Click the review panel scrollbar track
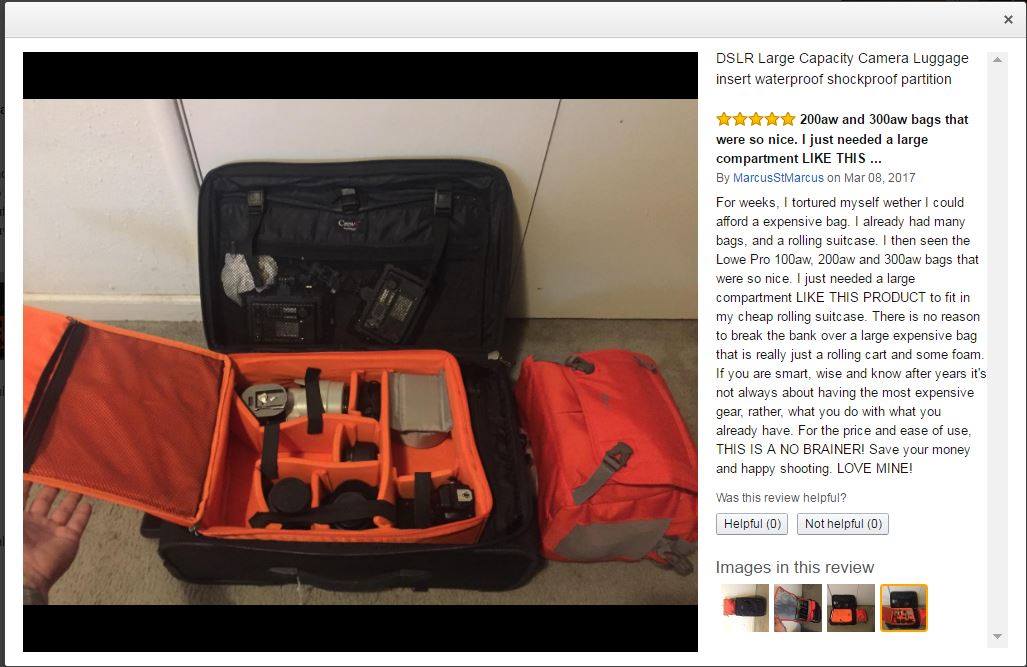This screenshot has height=667, width=1027. (997, 347)
